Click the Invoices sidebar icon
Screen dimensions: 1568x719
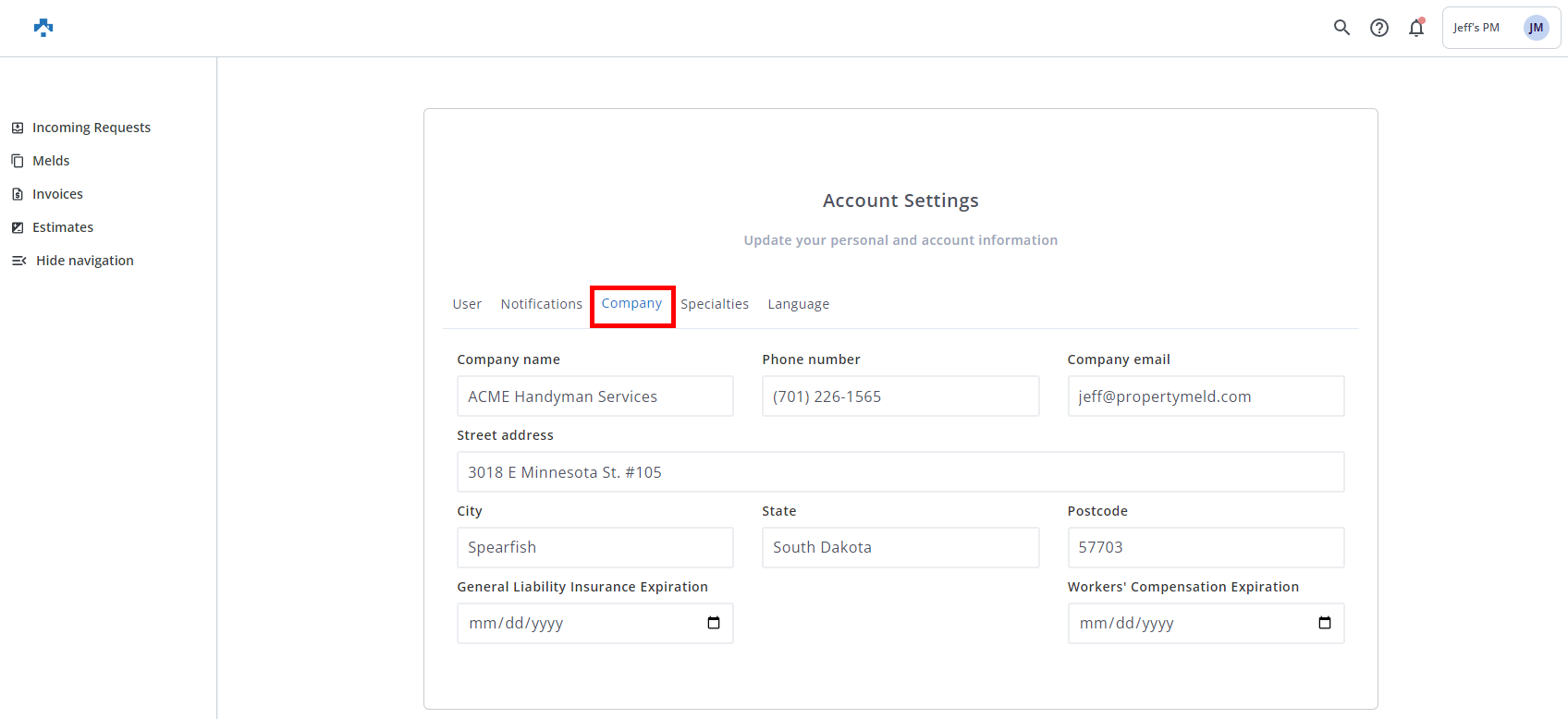18,194
